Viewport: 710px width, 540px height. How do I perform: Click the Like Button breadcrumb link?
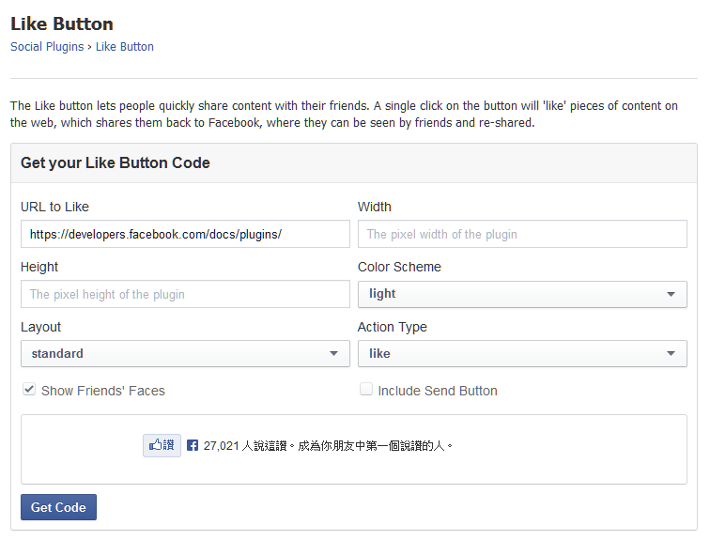[125, 47]
